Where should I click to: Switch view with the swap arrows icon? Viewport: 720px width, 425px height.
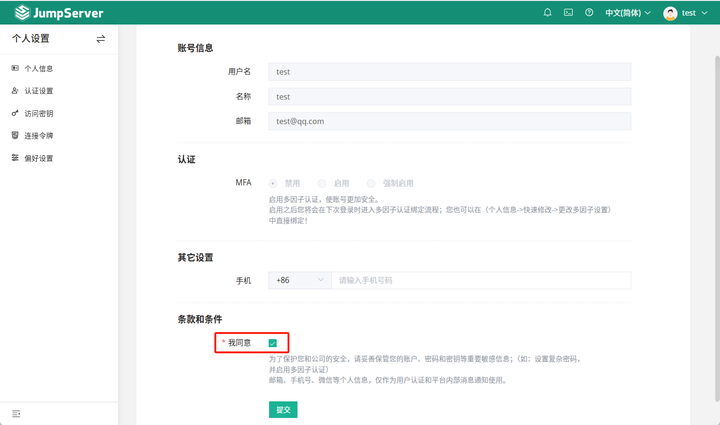(101, 39)
